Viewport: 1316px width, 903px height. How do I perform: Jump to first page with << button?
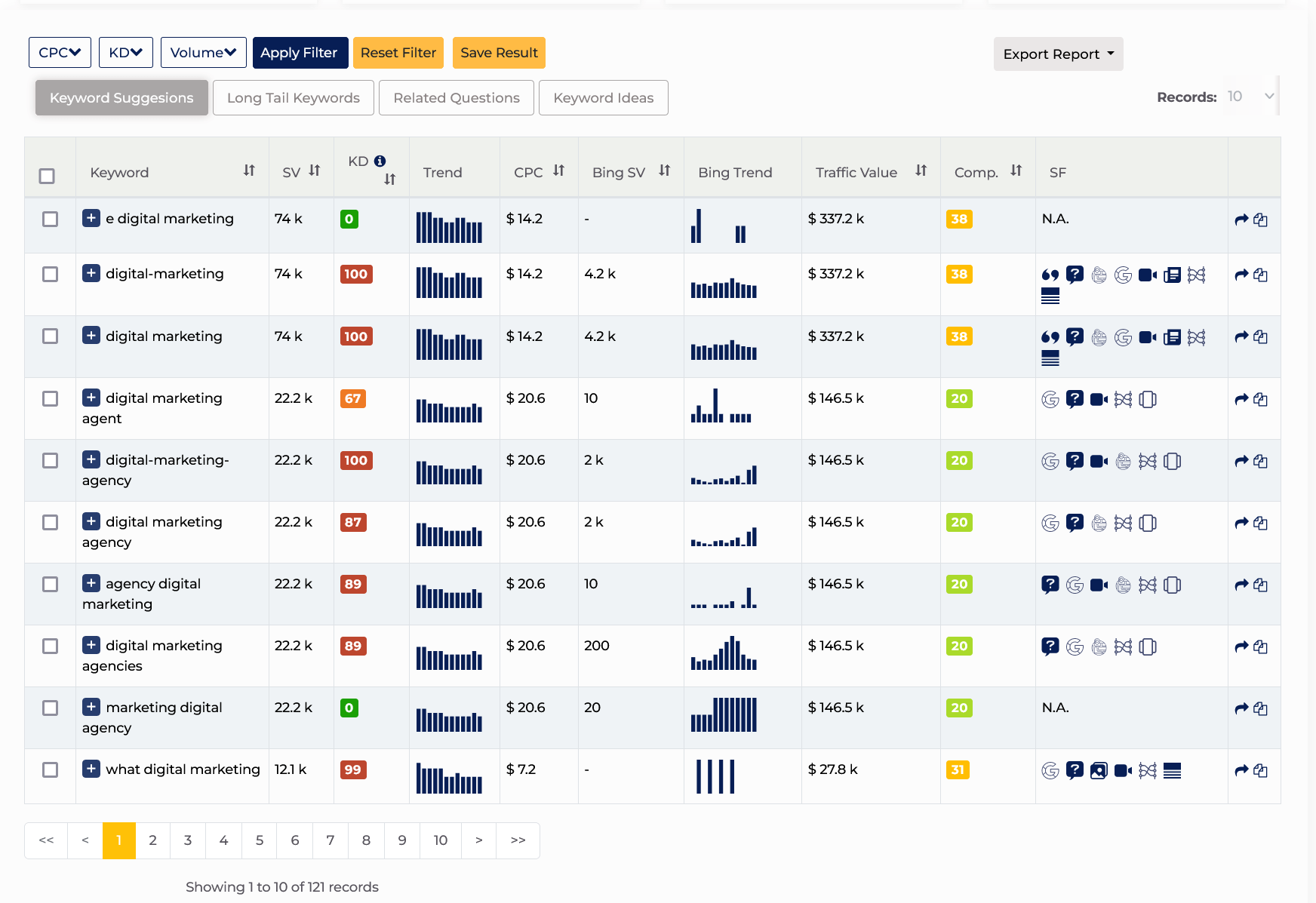click(x=46, y=840)
